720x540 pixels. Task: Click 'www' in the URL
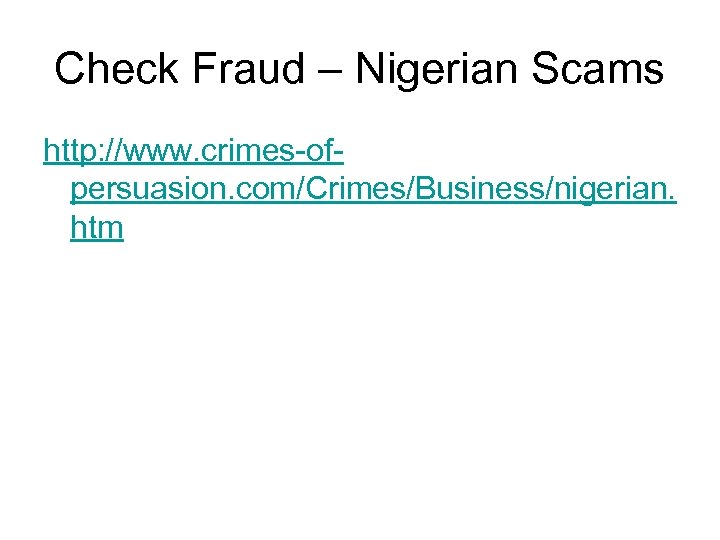coord(152,152)
